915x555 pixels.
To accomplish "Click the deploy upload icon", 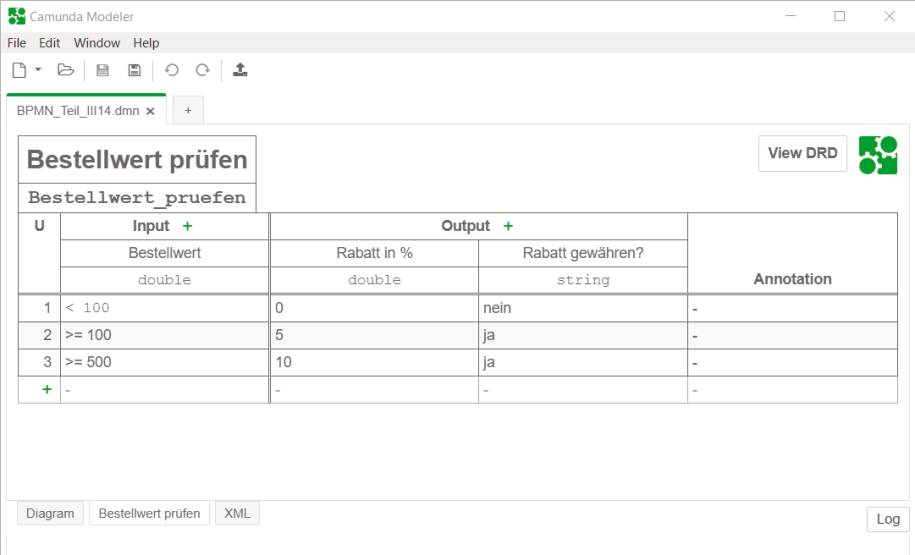I will coord(240,70).
